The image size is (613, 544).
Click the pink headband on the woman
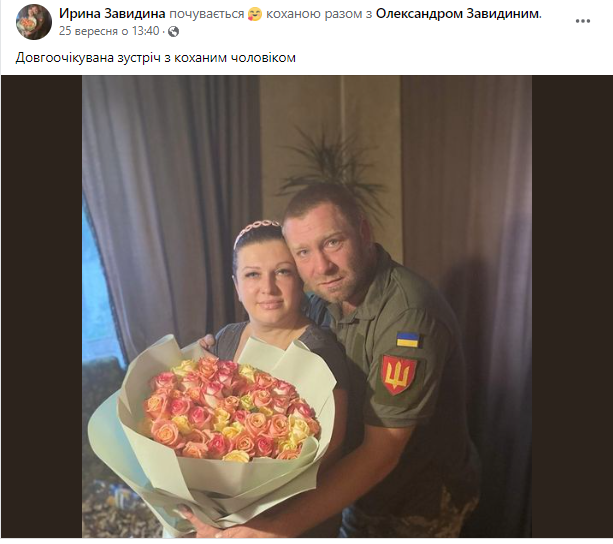[x=256, y=230]
